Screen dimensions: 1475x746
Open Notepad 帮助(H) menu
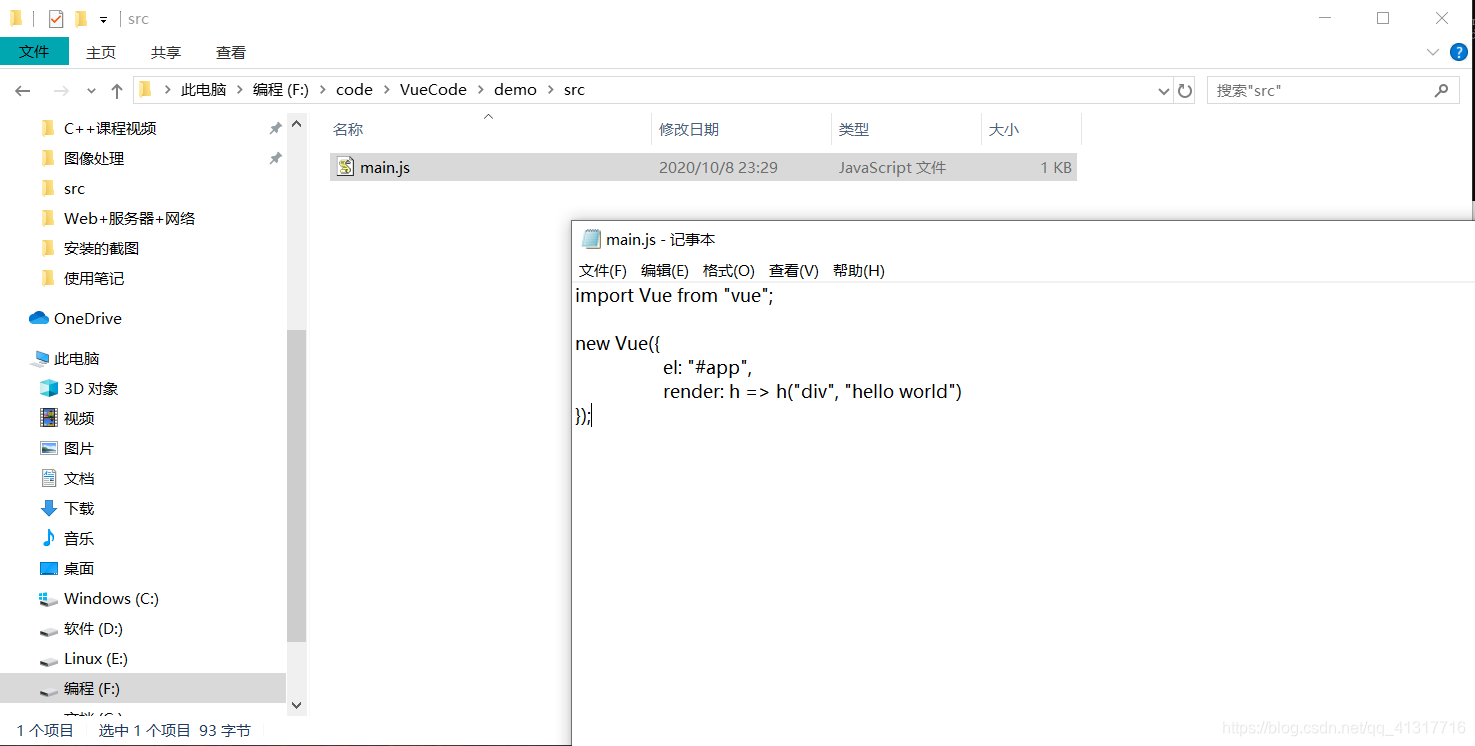[x=859, y=271]
